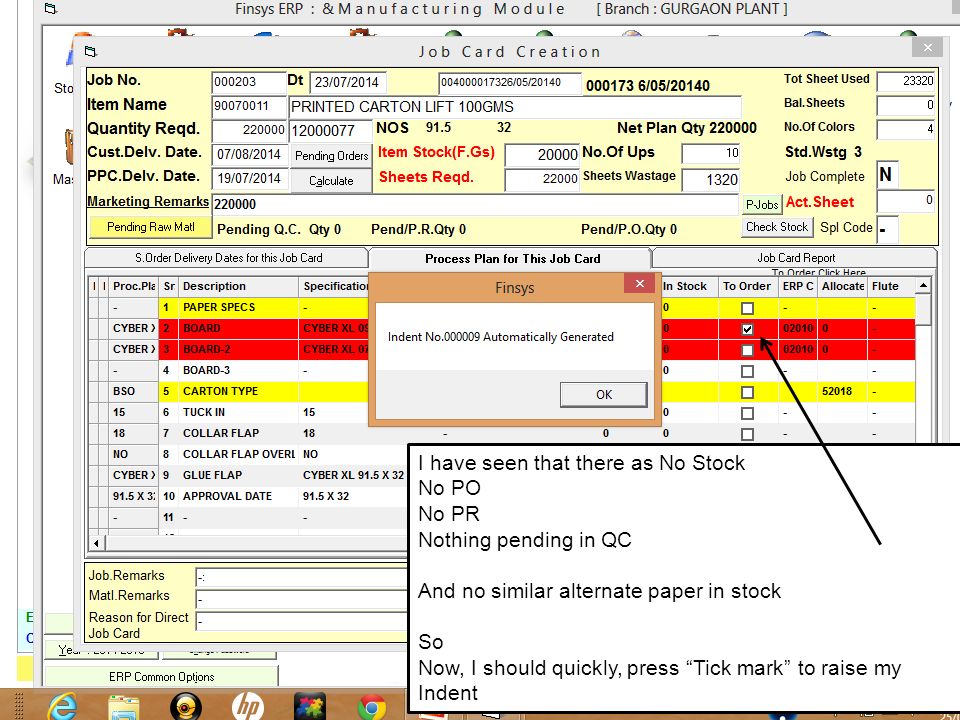Screen dimensions: 960x720
Task: Select the PAPER SPECS description cell
Action: 238,307
